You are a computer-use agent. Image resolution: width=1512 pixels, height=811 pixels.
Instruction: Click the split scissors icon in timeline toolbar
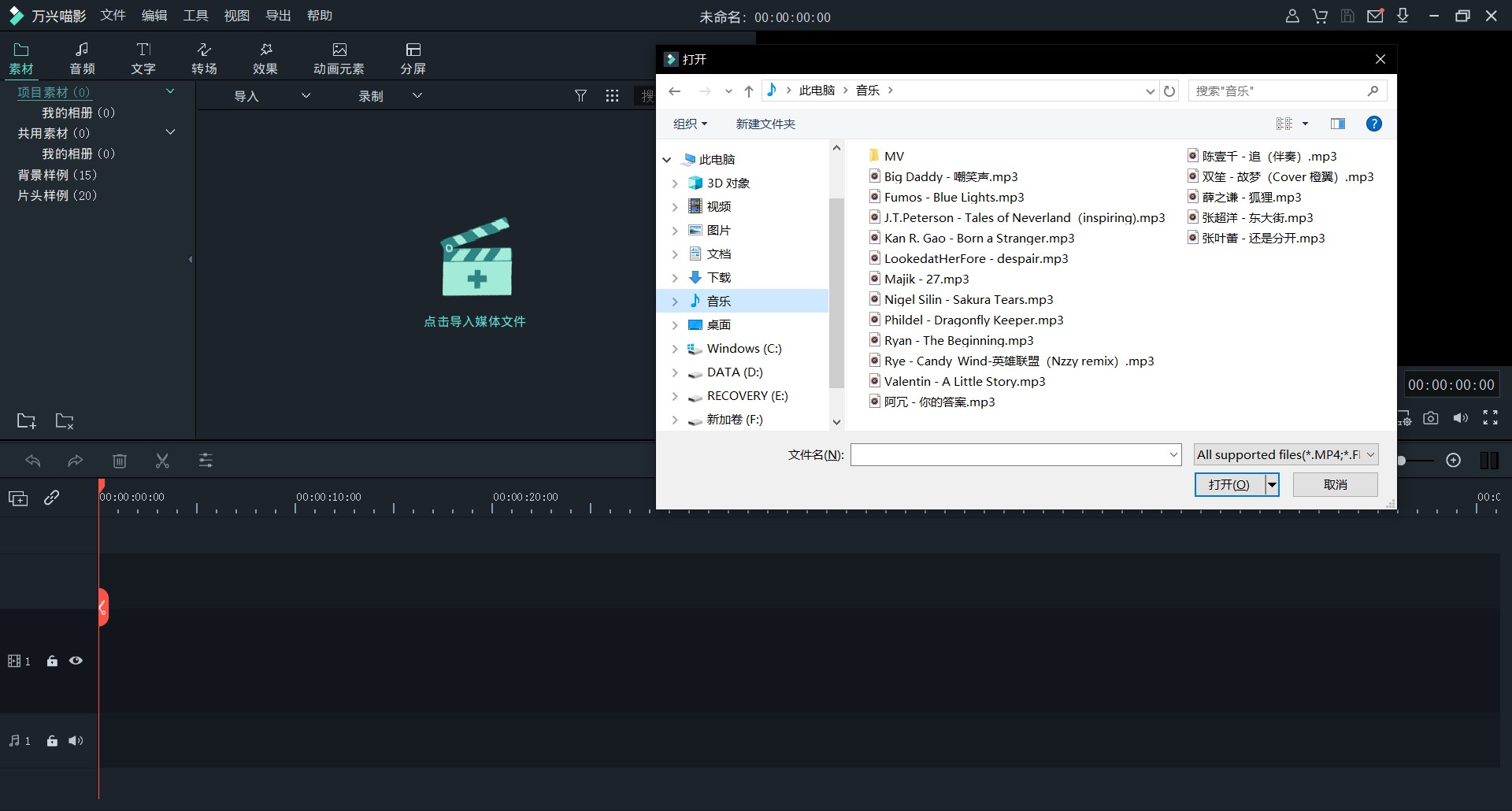point(162,461)
